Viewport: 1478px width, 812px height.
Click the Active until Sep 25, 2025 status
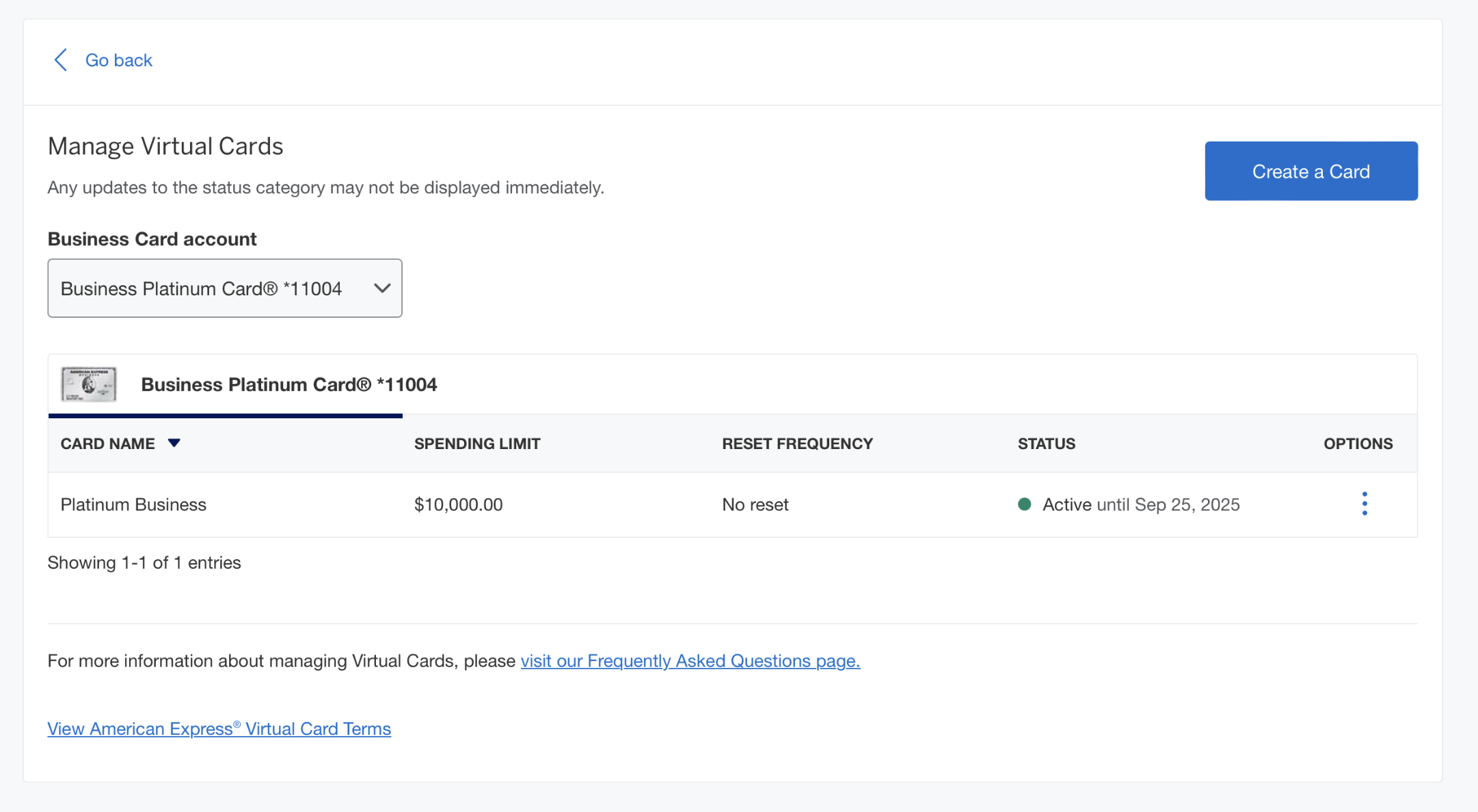(x=1141, y=504)
